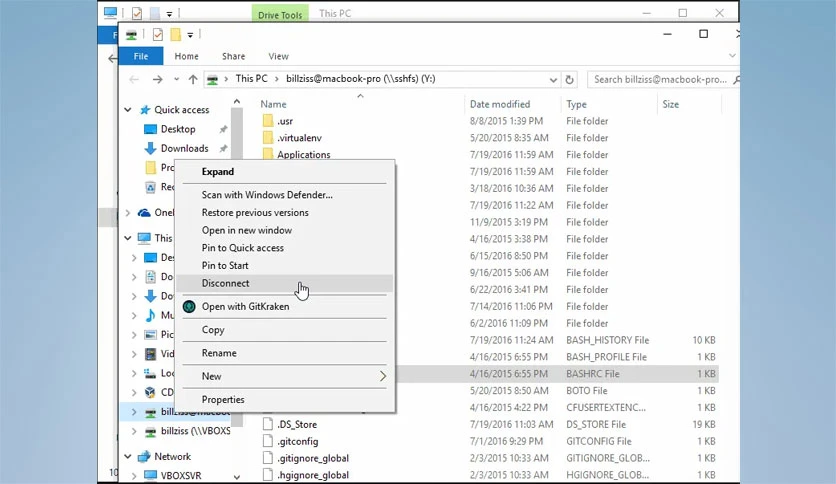Screen dimensions: 836x484
Task: Select the .virtualenv folder
Action: point(299,138)
